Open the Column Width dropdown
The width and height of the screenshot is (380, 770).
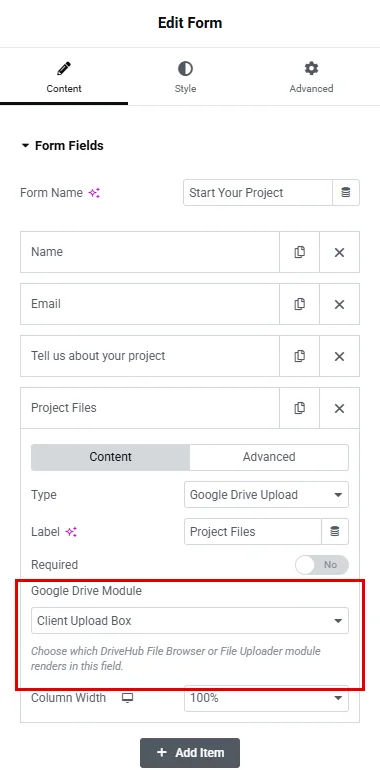(x=266, y=698)
